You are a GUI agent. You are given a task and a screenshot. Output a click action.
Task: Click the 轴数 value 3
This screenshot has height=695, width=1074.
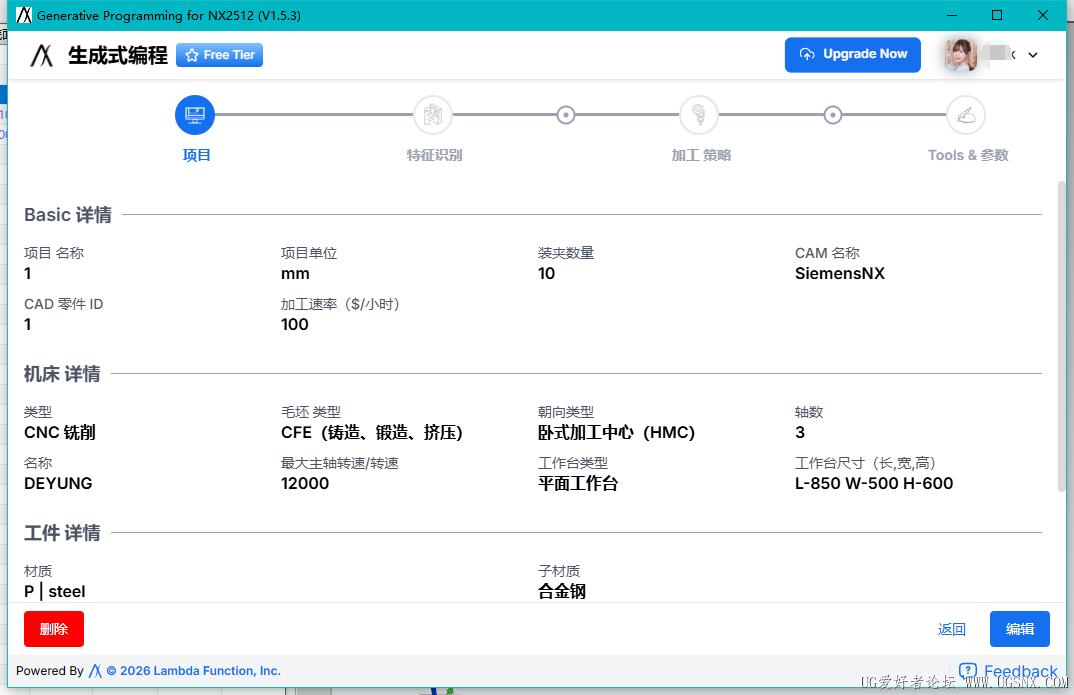(x=800, y=433)
